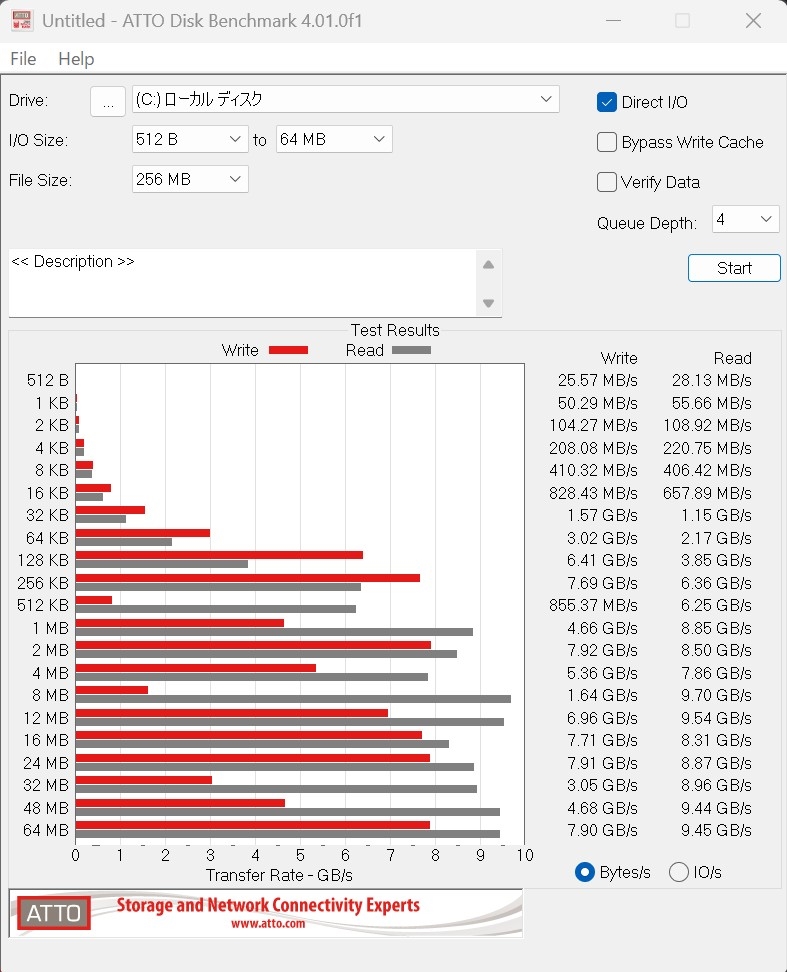Click the description scroll down arrow
Image resolution: width=787 pixels, height=972 pixels.
coord(488,303)
